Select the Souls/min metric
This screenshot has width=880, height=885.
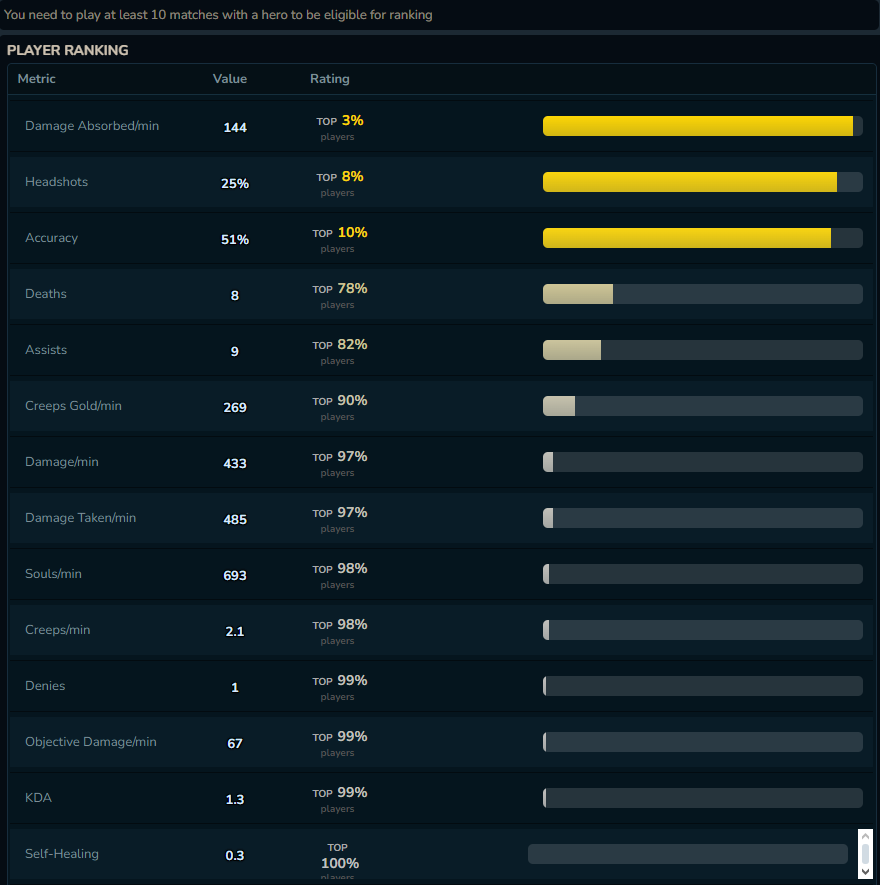pyautogui.click(x=53, y=574)
